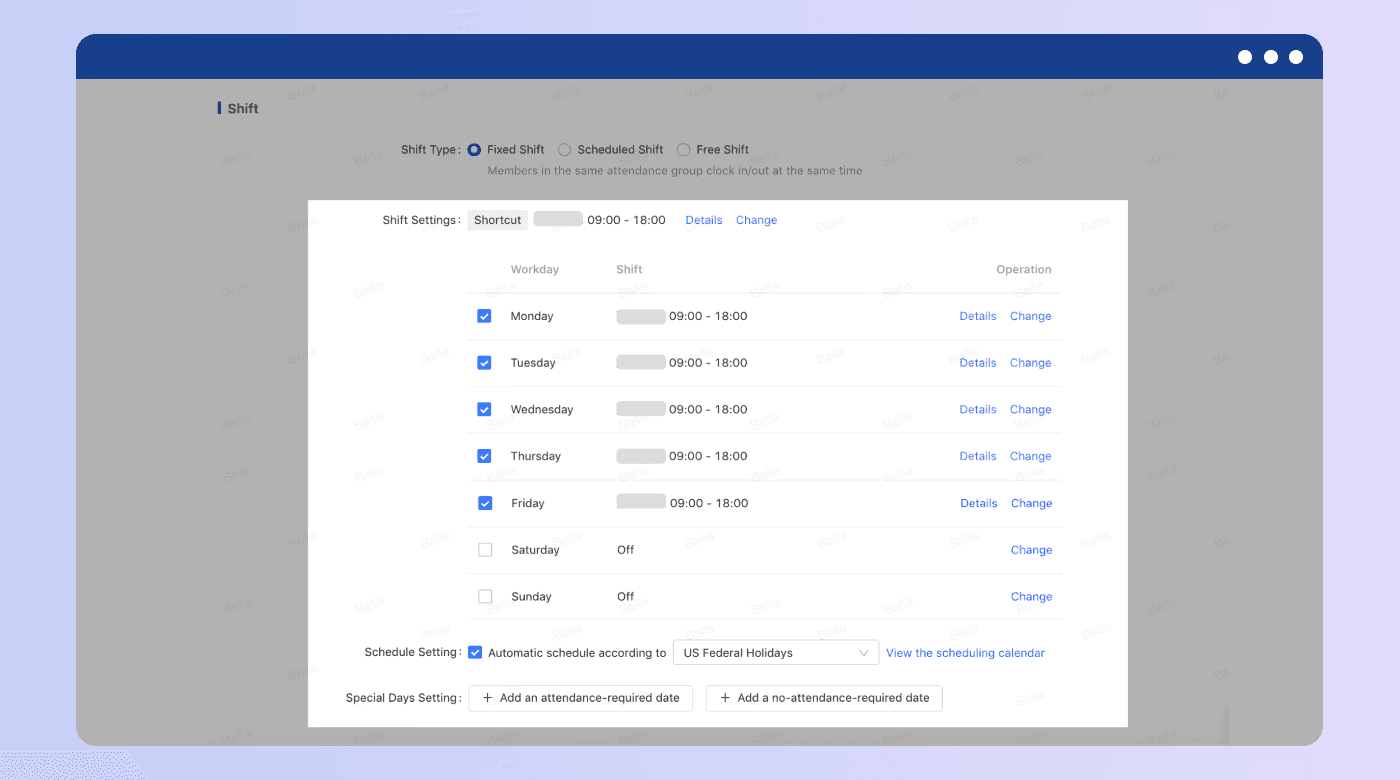
Task: Click the Saturday Off shift text
Action: pyautogui.click(x=625, y=550)
